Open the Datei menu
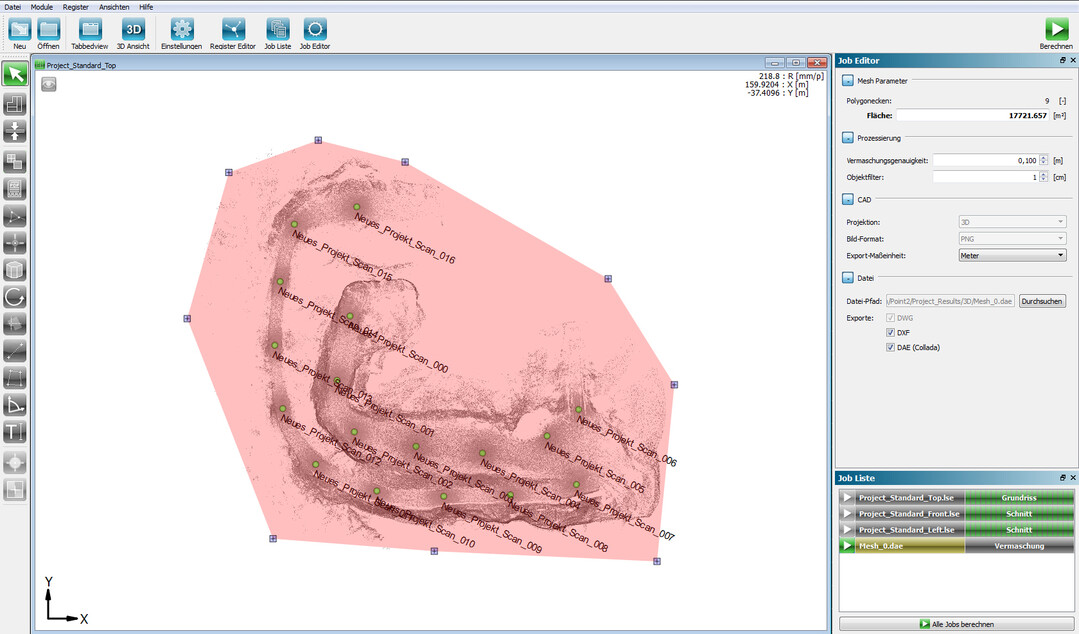1079x634 pixels. coord(12,7)
